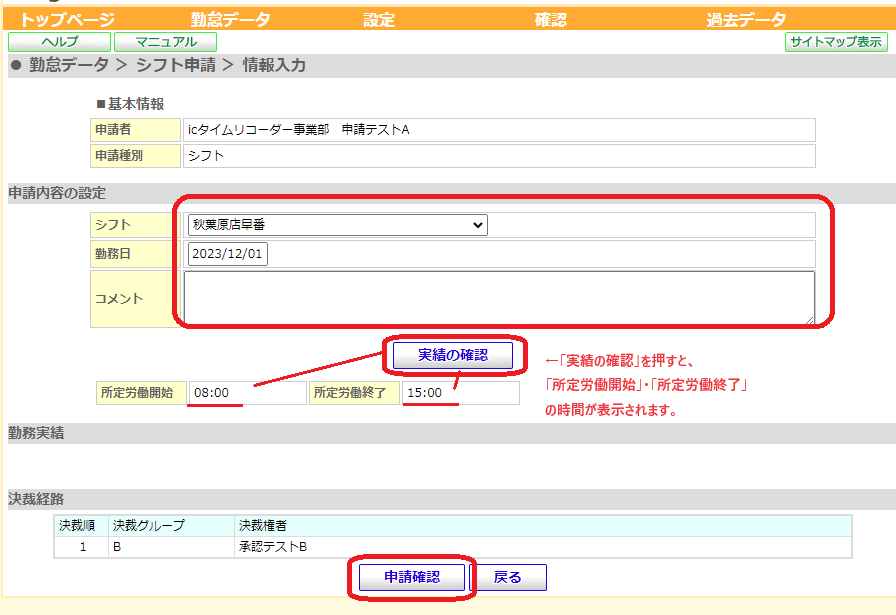Open the マニュアル button
Image resolution: width=896 pixels, height=615 pixels.
pyautogui.click(x=166, y=42)
